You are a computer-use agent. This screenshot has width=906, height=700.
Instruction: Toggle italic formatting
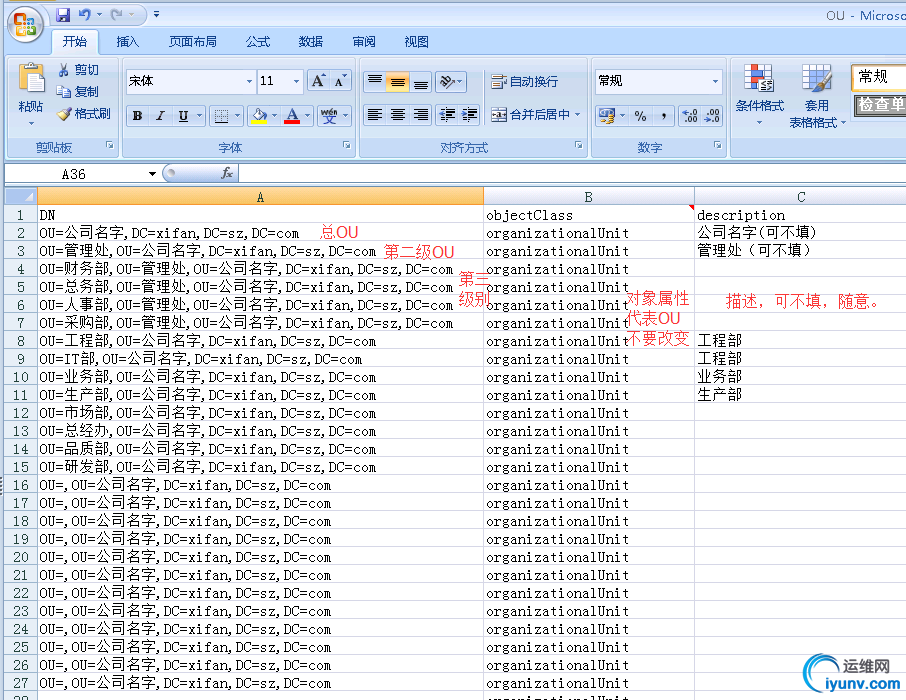tap(160, 116)
